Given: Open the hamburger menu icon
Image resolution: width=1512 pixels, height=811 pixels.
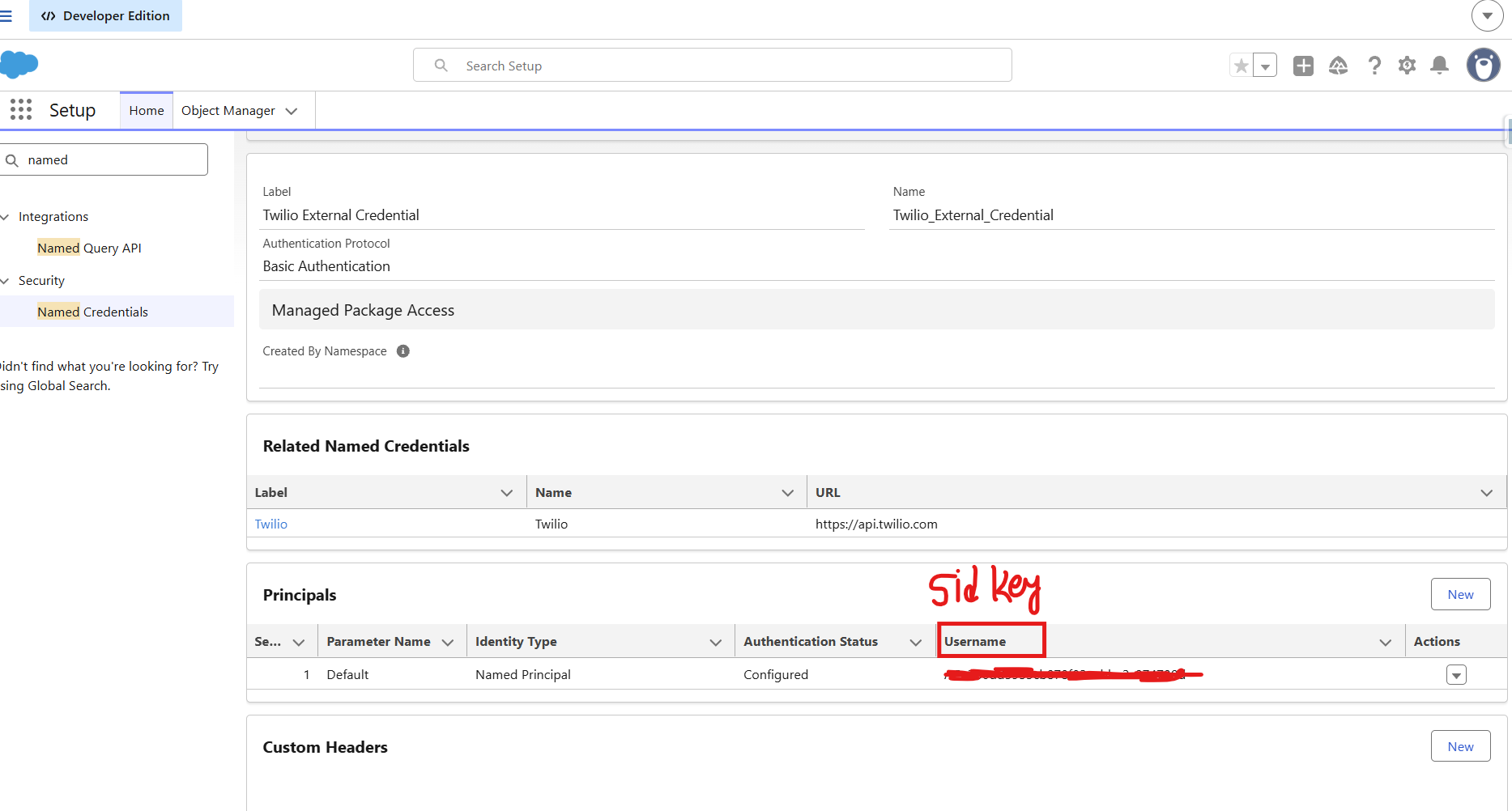Looking at the screenshot, I should pos(6,16).
